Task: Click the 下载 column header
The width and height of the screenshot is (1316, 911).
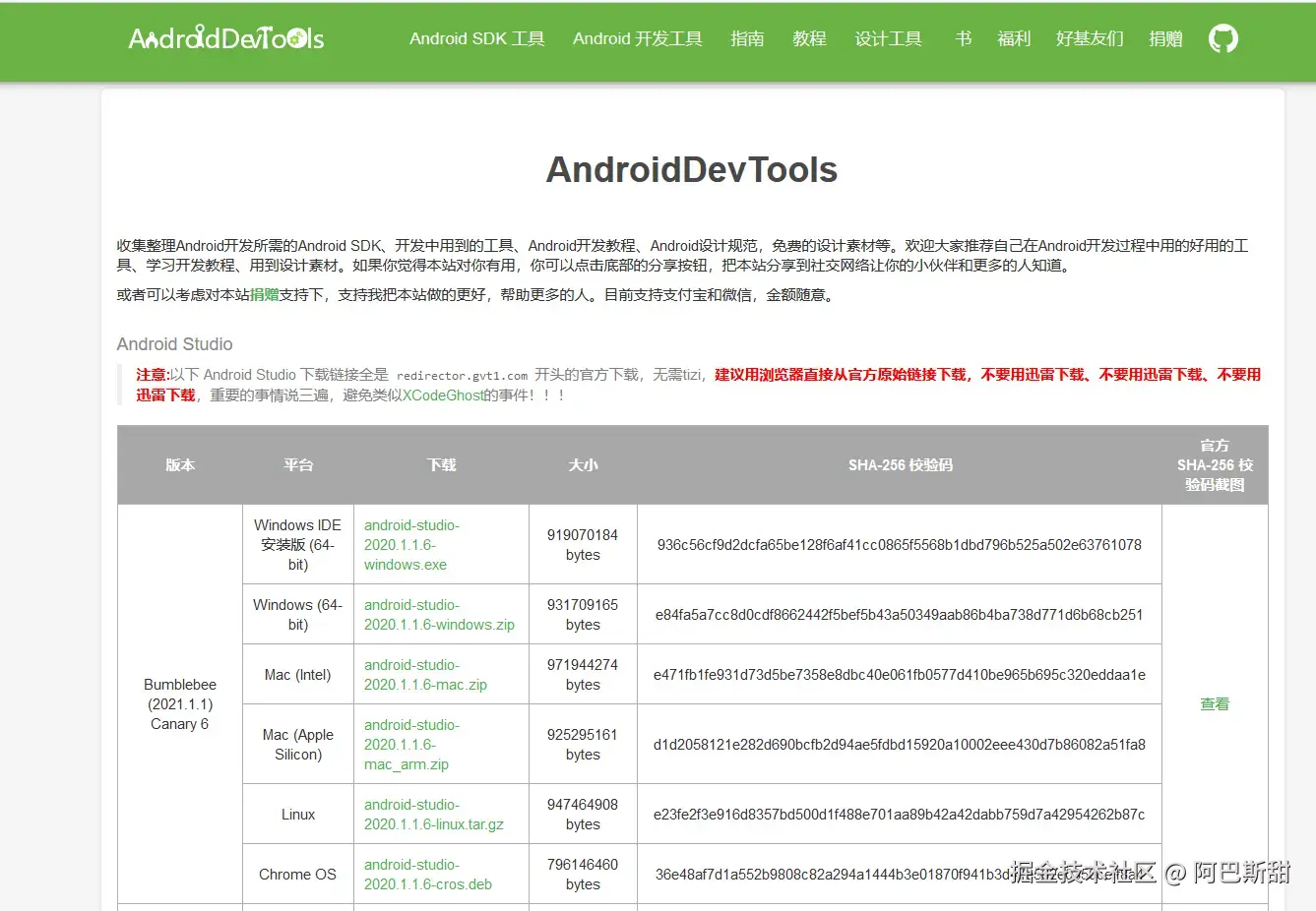Action: tap(442, 465)
